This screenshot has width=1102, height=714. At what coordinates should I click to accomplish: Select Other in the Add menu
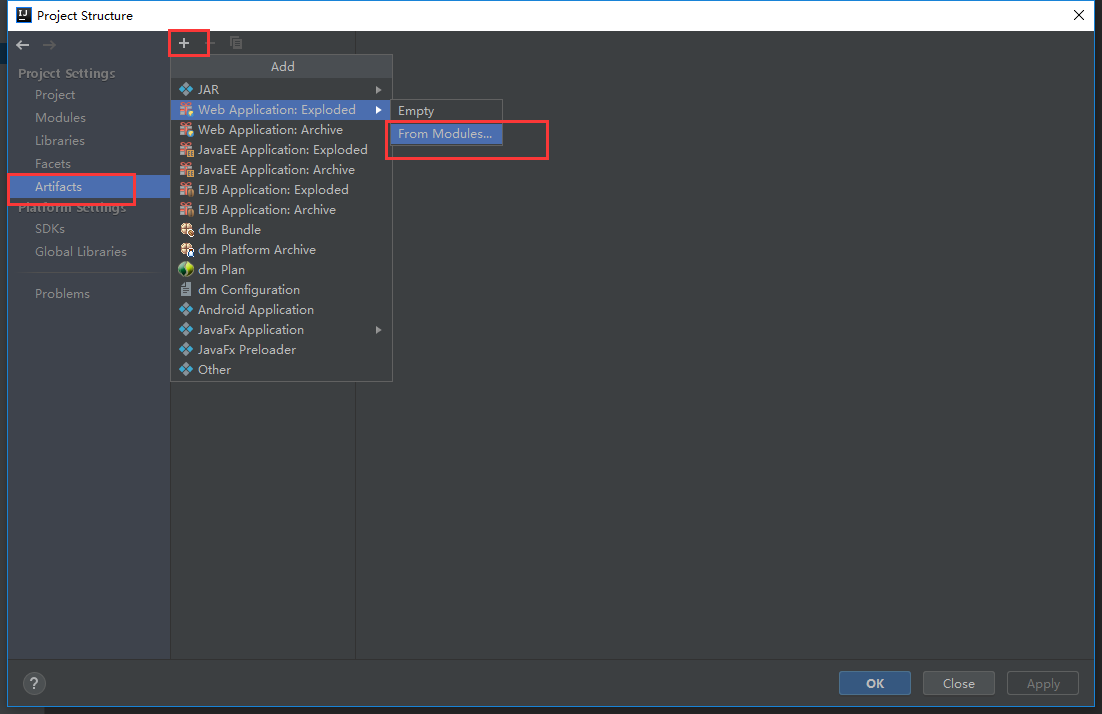(x=281, y=370)
